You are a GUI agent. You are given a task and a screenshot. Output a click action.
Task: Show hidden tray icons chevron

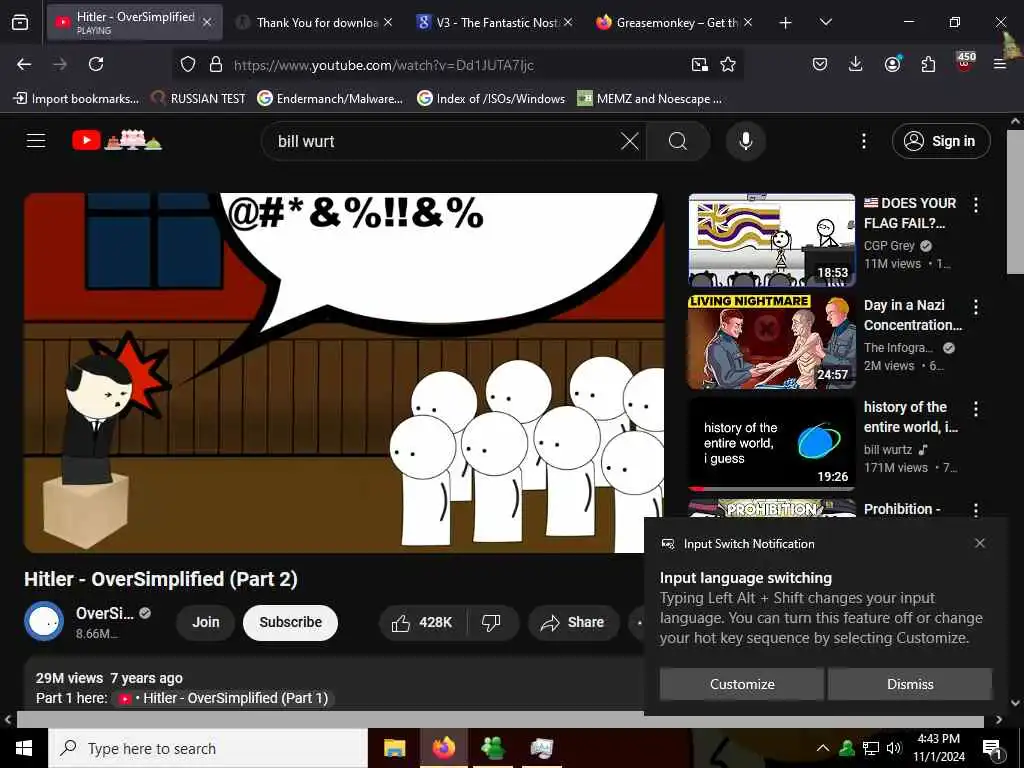(823, 748)
